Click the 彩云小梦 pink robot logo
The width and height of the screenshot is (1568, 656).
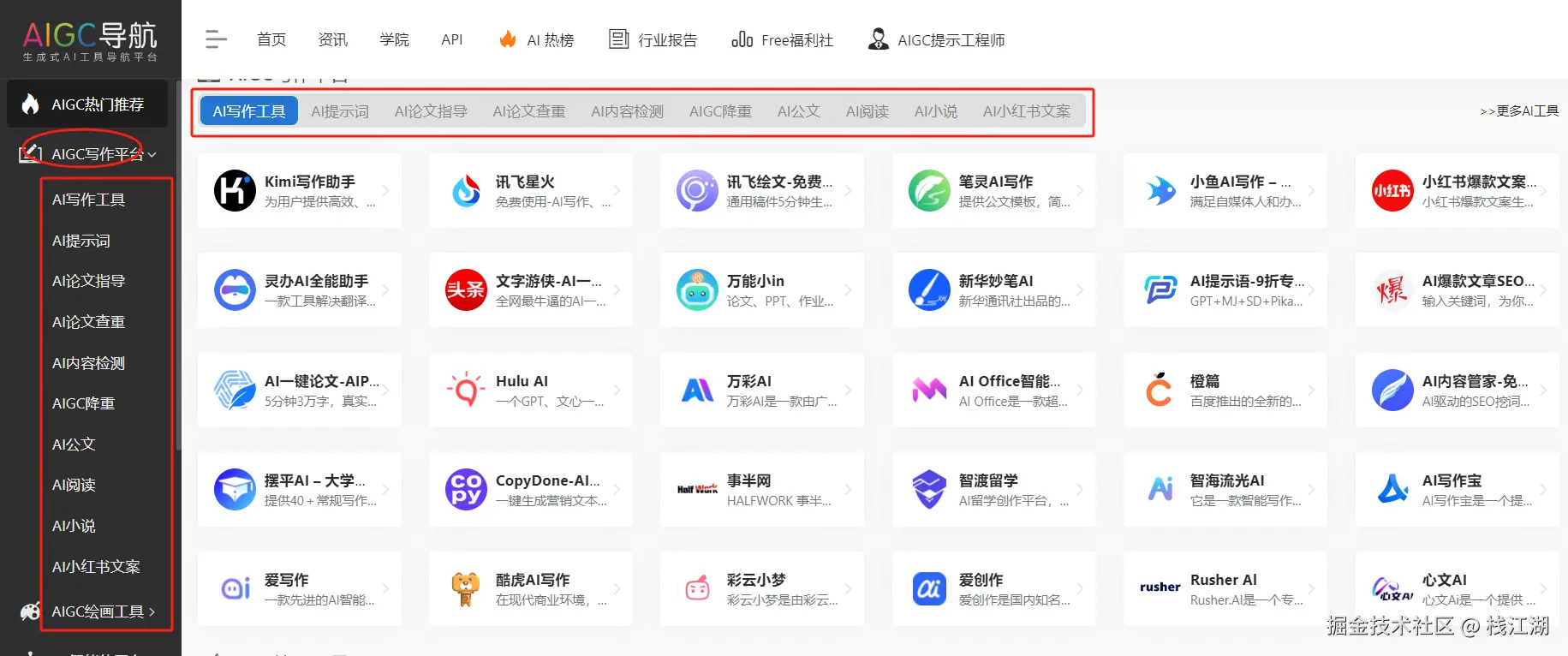pyautogui.click(x=697, y=588)
